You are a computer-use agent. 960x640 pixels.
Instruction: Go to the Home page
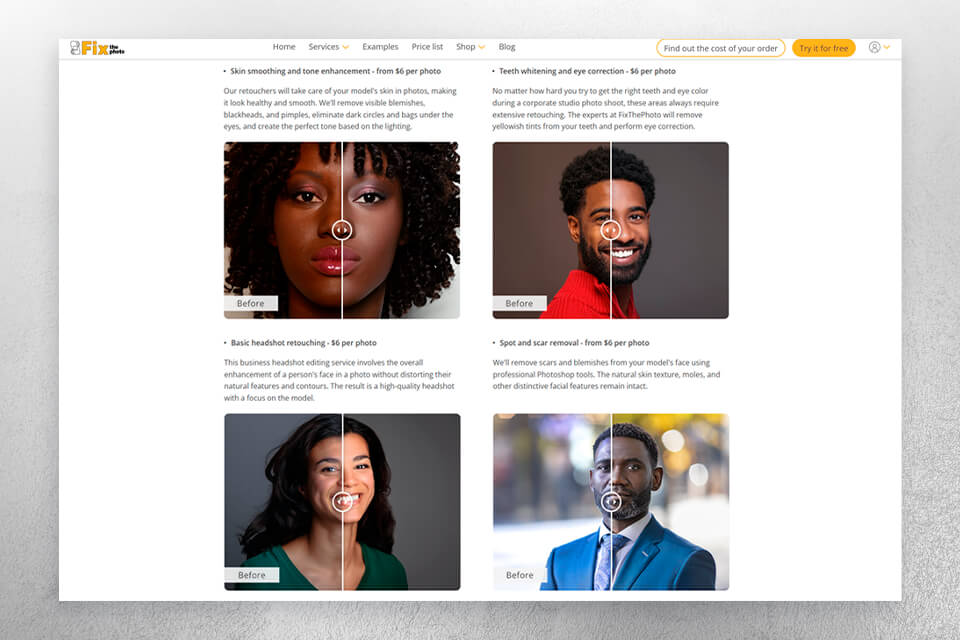[284, 47]
